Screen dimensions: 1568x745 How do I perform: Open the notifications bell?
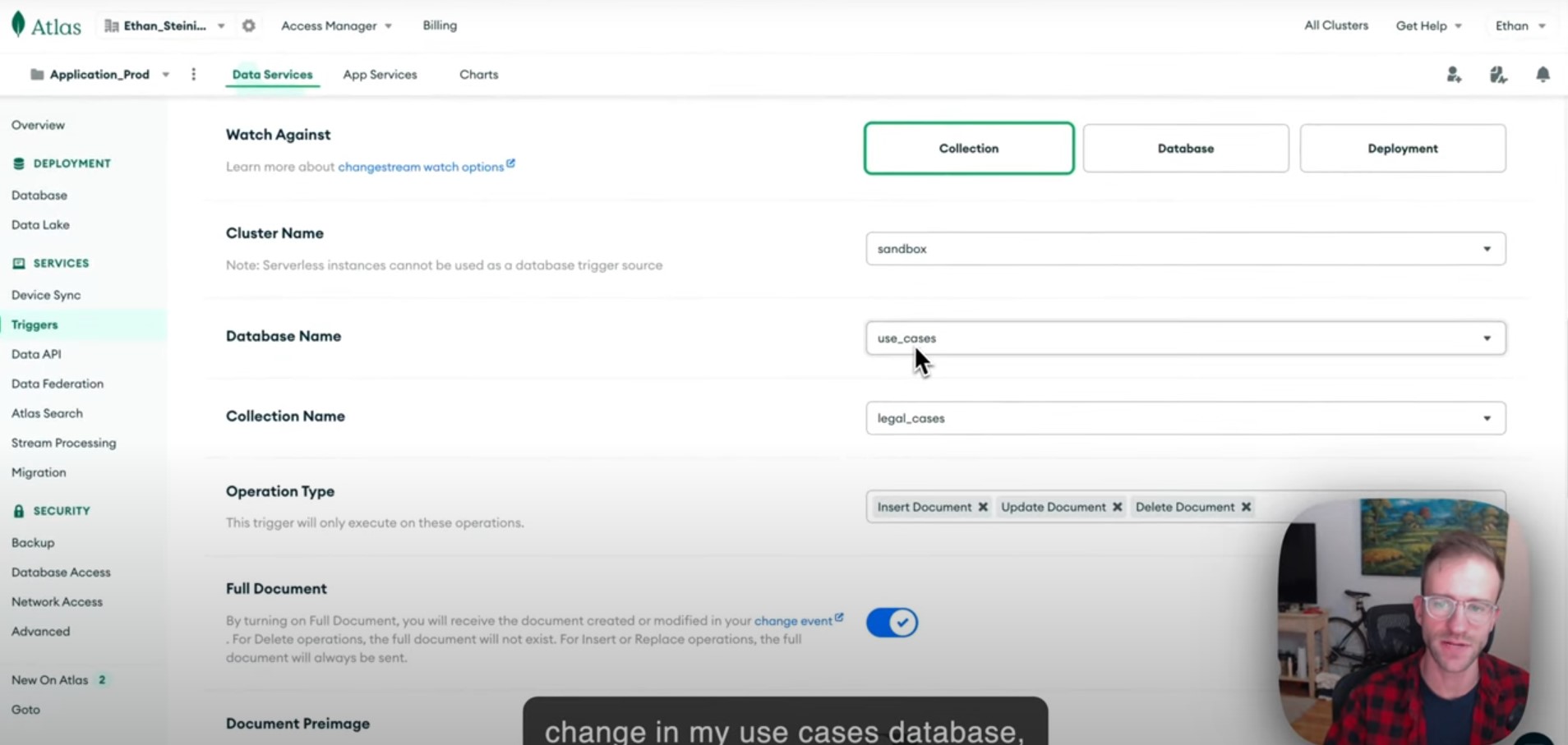click(1543, 75)
